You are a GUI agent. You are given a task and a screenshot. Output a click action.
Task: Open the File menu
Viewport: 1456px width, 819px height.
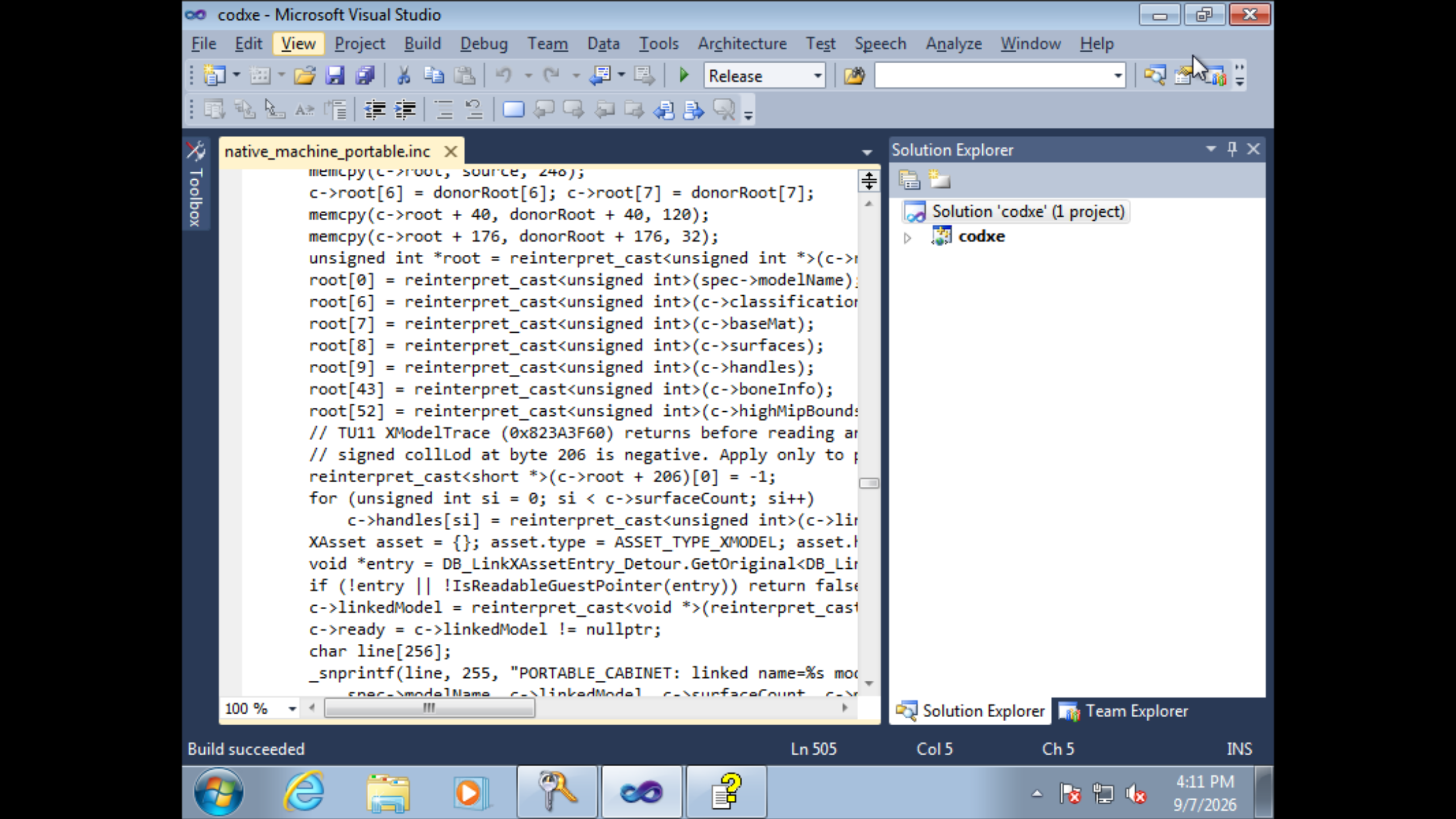click(x=204, y=43)
